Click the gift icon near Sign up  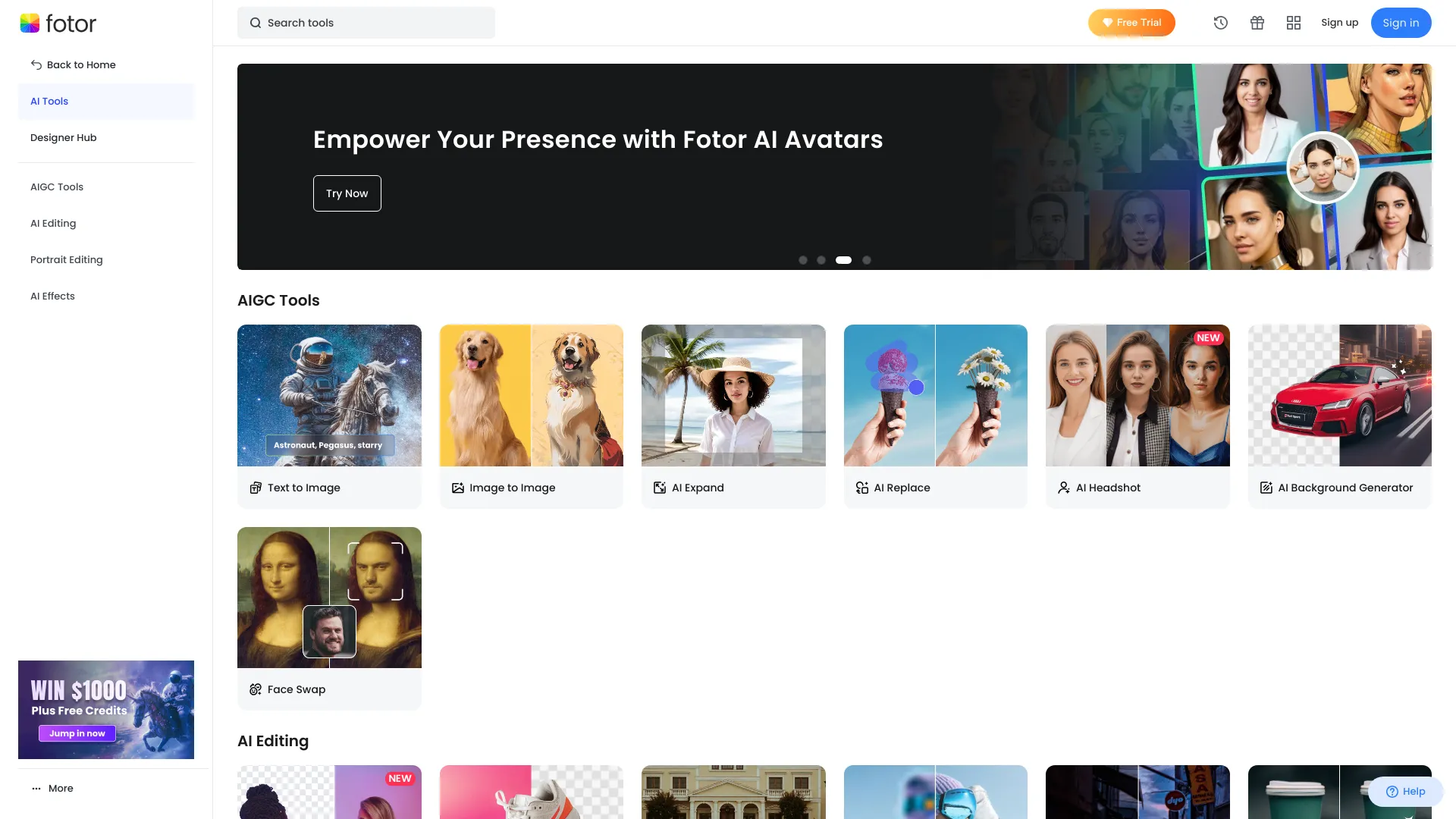tap(1257, 23)
